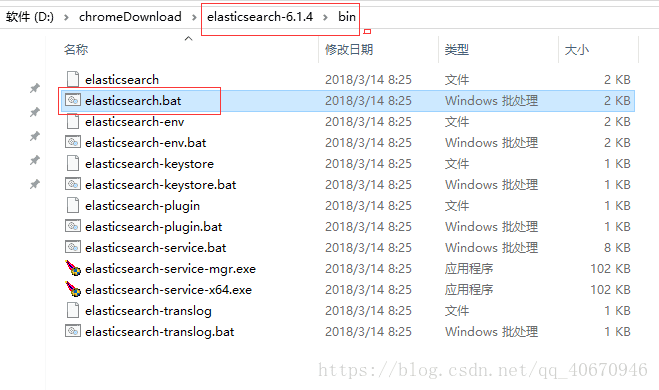The width and height of the screenshot is (659, 390).
Task: Click the date cell of elasticsearch-keystore
Action: [368, 163]
